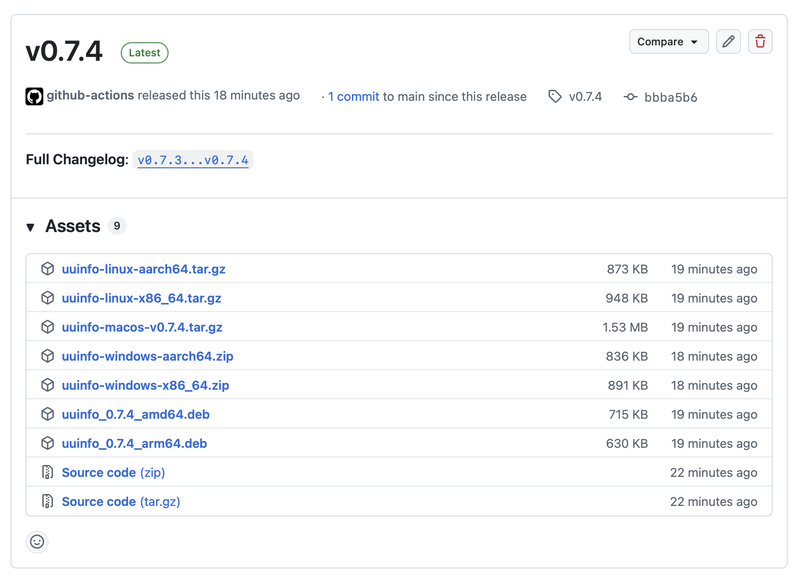Screen dimensions: 800x583
Task: Download uuinfo_0.7.4_arm64.deb
Action: tap(134, 443)
